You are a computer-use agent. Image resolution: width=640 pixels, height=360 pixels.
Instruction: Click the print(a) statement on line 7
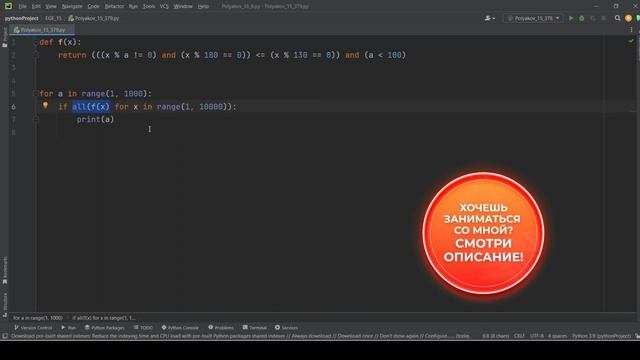coord(95,120)
